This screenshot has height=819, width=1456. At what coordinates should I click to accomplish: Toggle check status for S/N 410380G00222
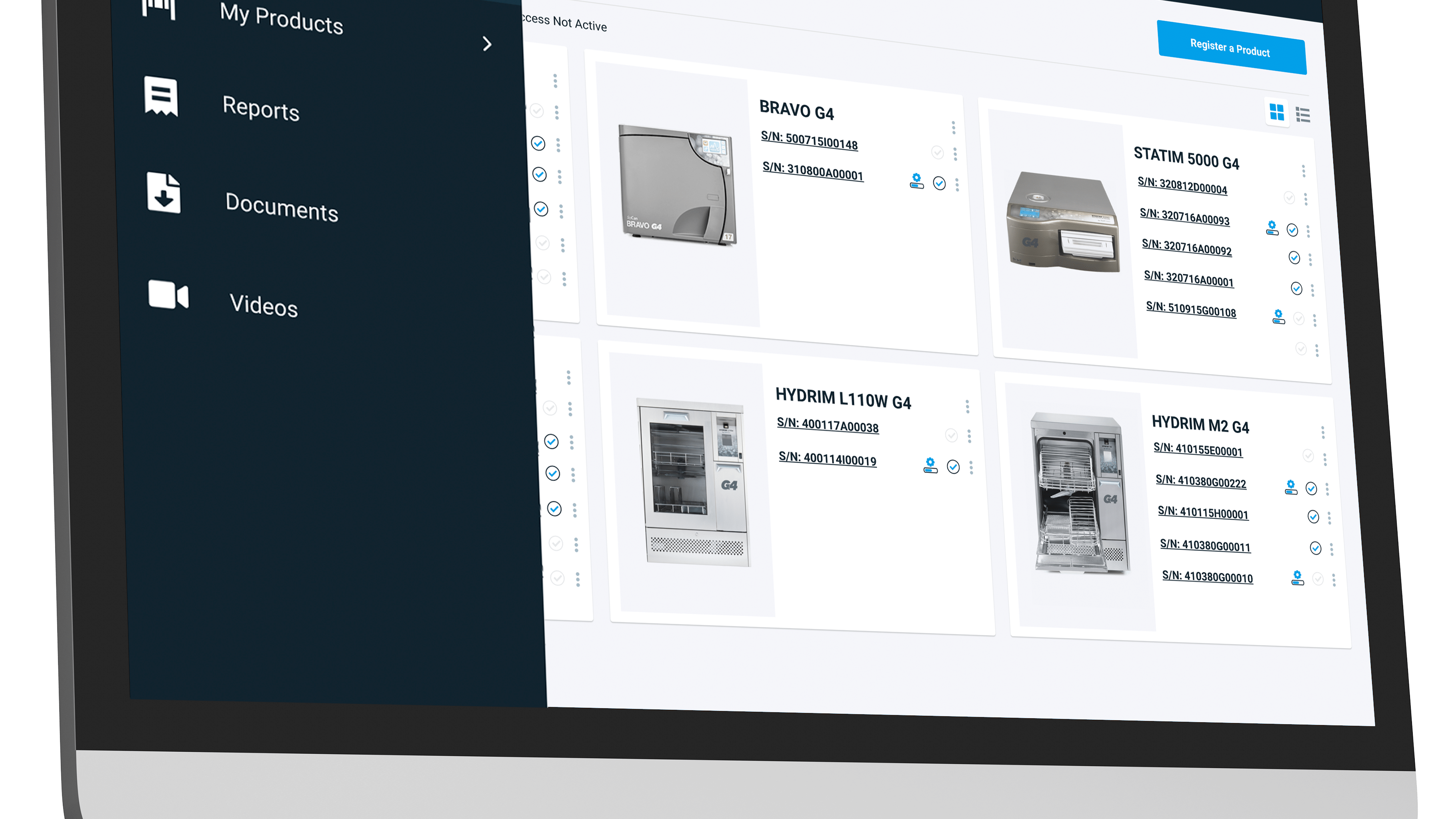1311,489
